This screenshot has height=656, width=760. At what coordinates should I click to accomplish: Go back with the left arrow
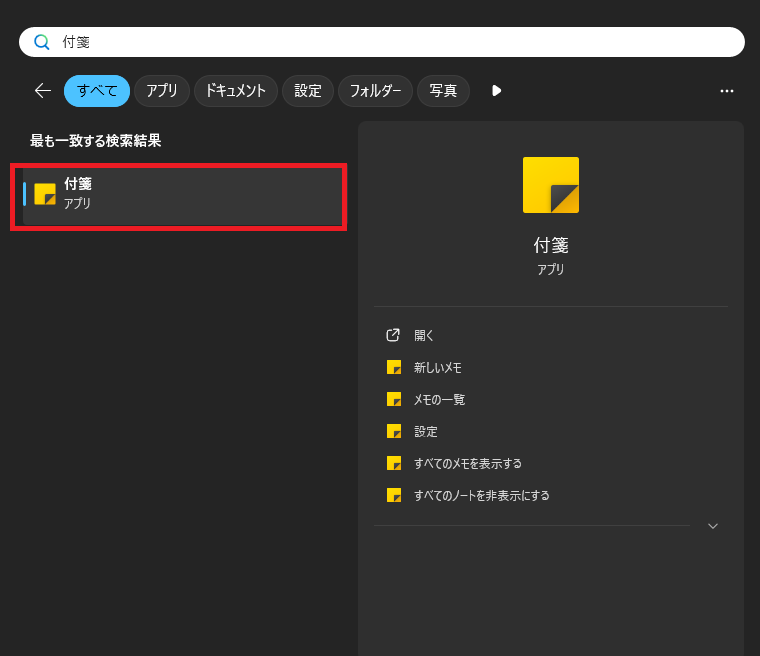coord(43,91)
